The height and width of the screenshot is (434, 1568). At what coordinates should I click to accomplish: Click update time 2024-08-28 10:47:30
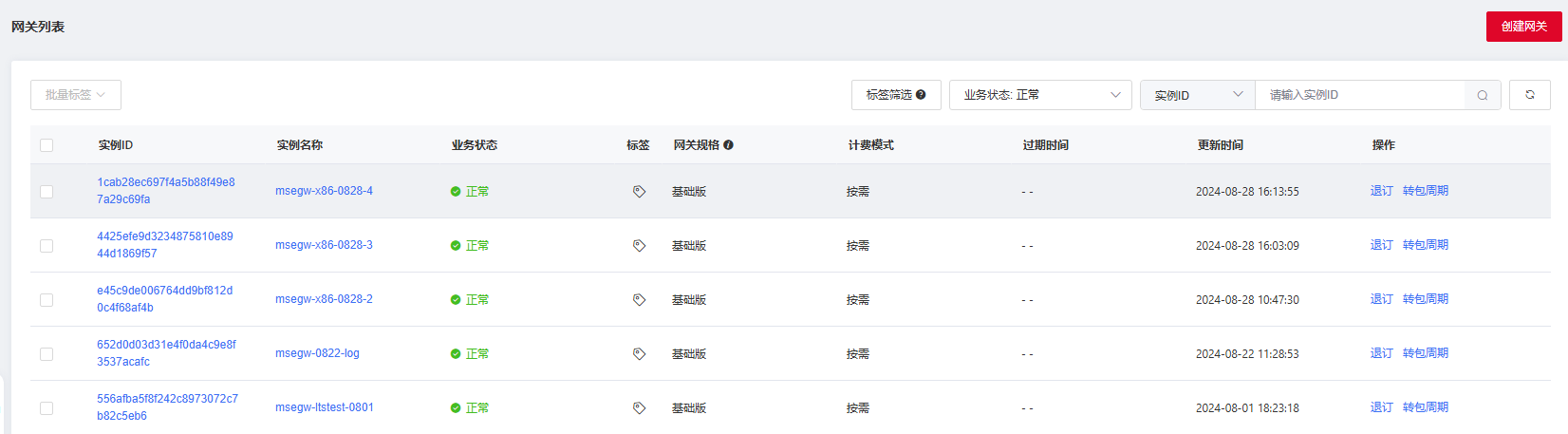click(x=1247, y=300)
